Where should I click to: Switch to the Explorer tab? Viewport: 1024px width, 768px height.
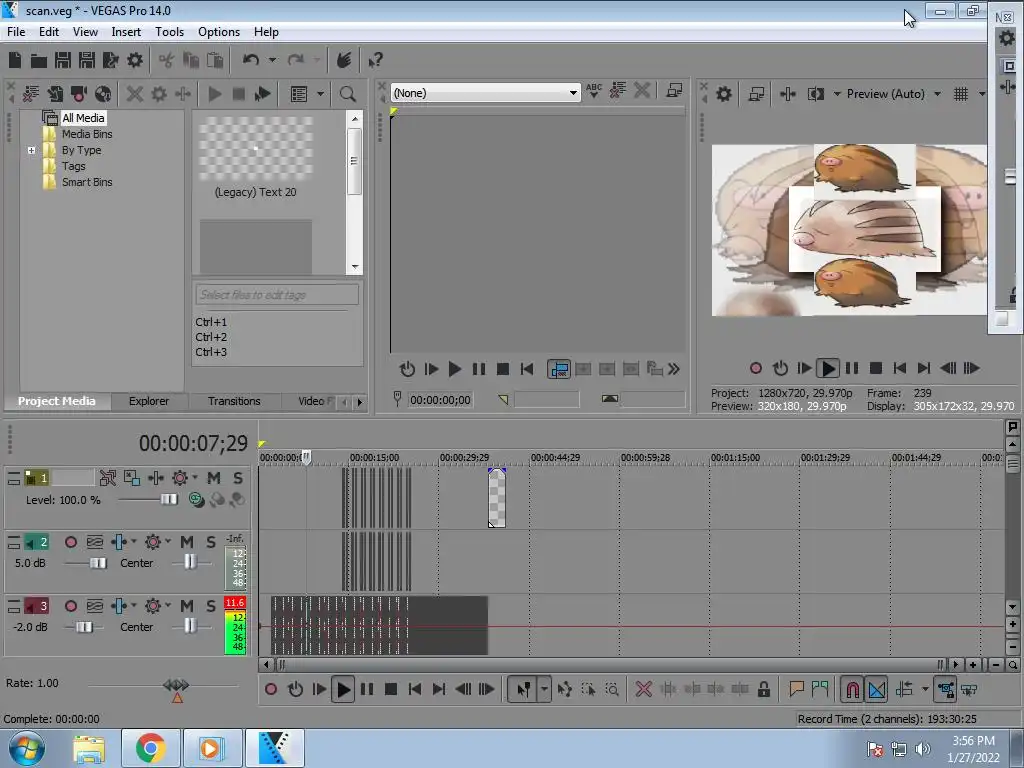click(149, 401)
